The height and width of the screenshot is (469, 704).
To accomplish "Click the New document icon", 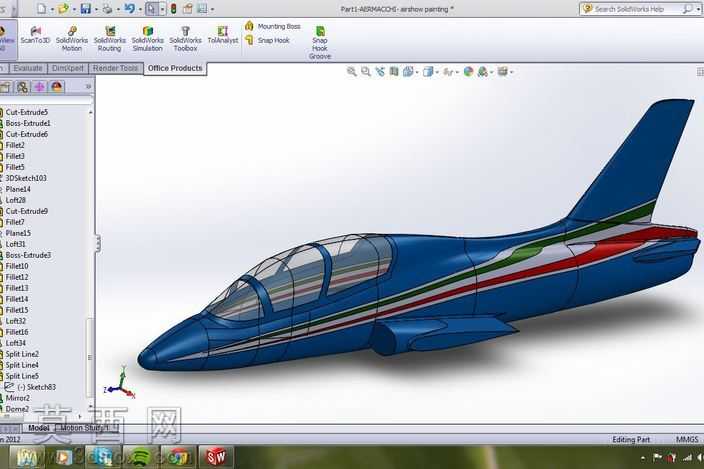I will pos(41,8).
